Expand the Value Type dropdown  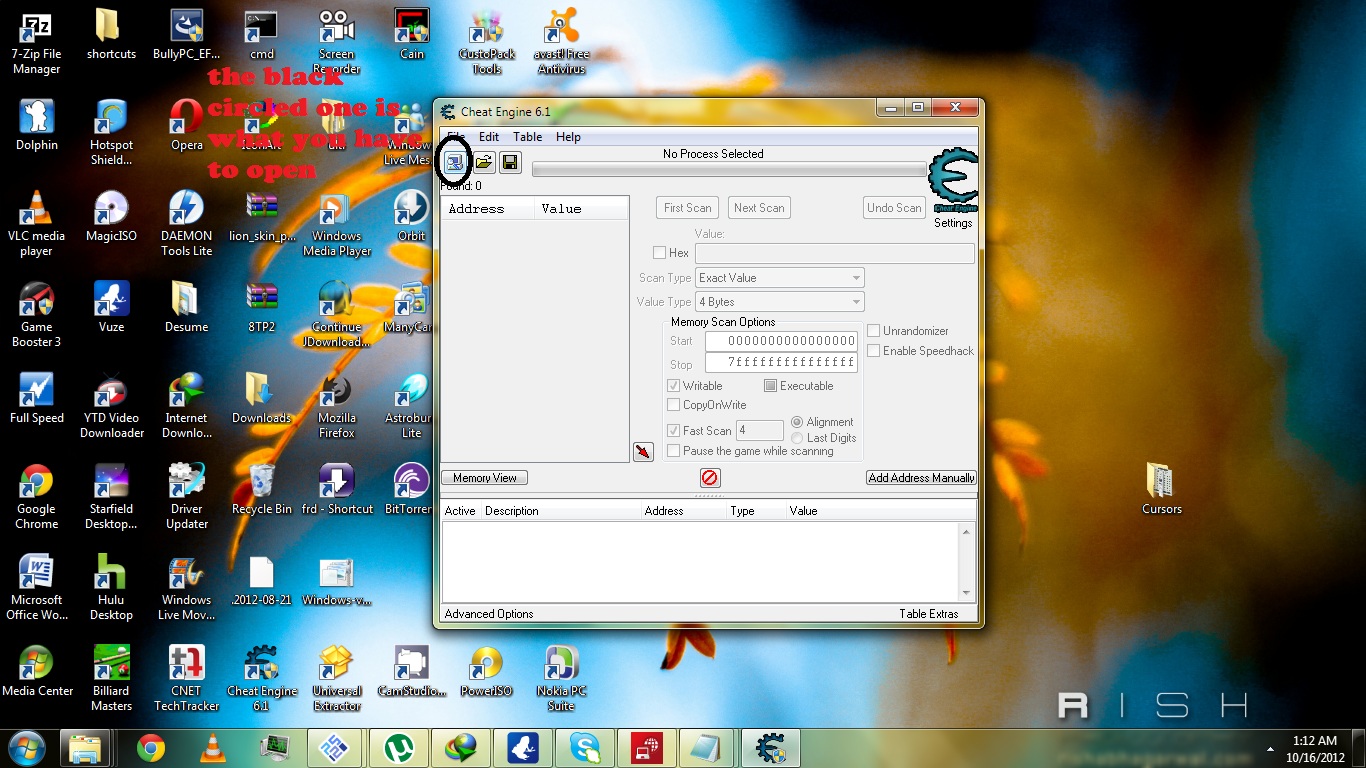pos(779,302)
